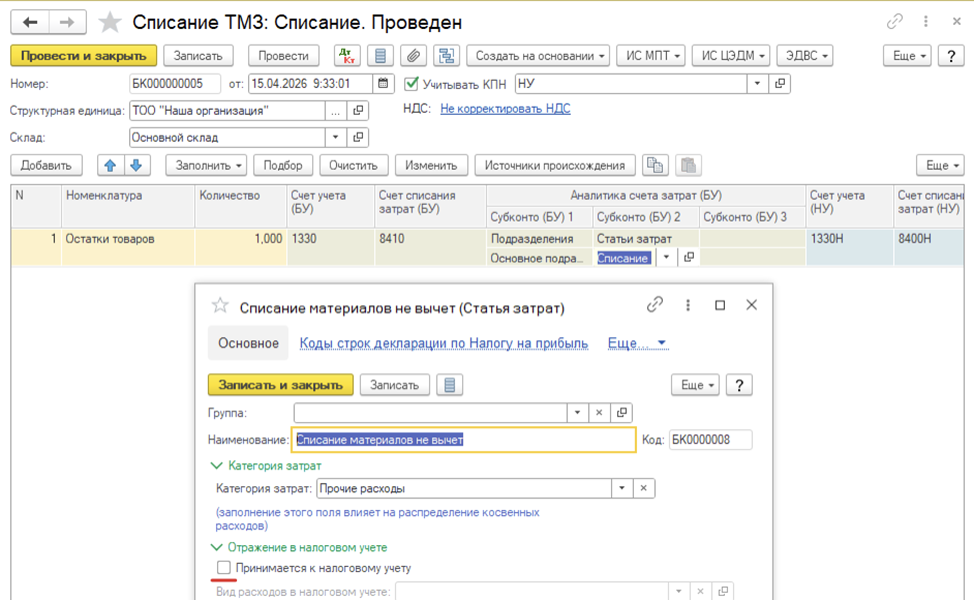Click the 'Наименование' text field
The height and width of the screenshot is (600, 974).
point(463,440)
